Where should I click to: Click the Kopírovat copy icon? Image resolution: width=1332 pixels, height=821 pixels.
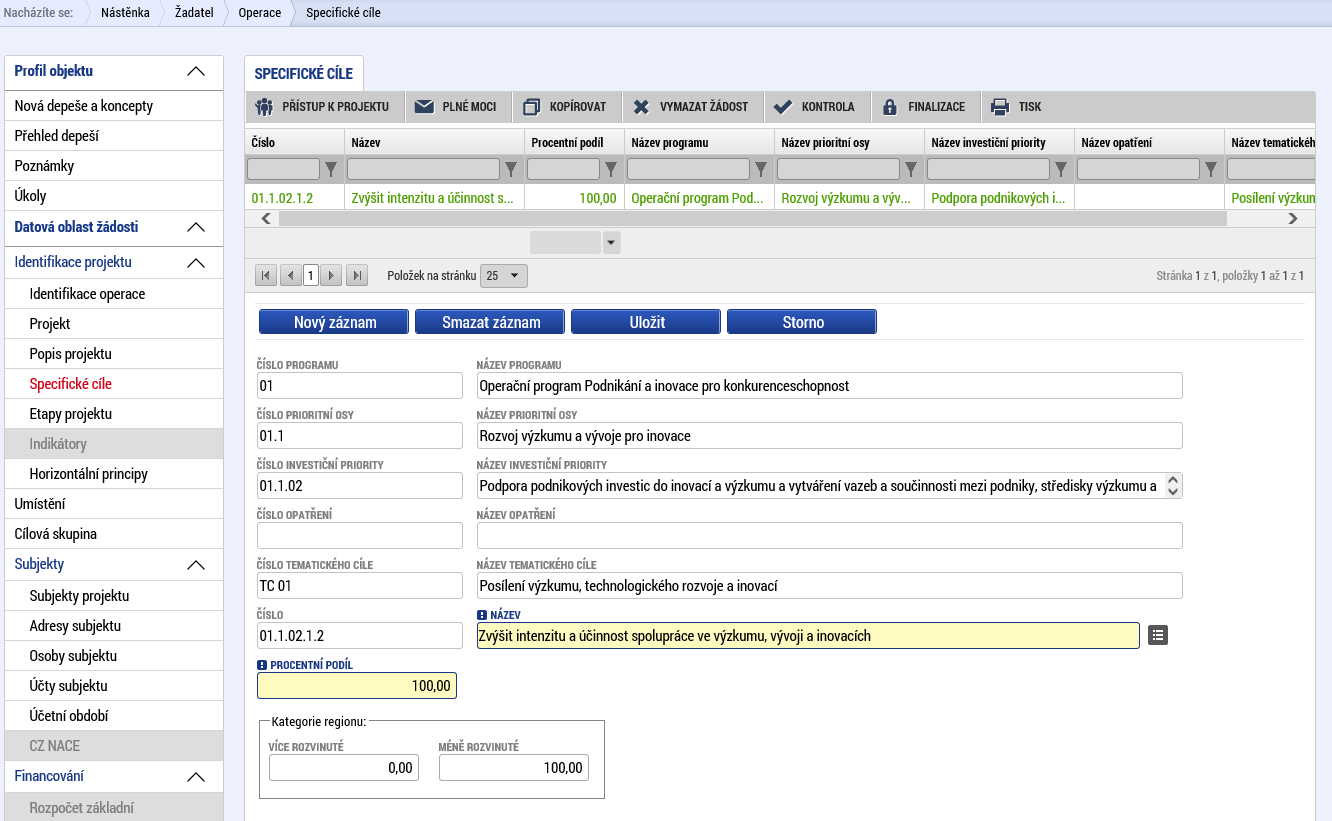(531, 107)
